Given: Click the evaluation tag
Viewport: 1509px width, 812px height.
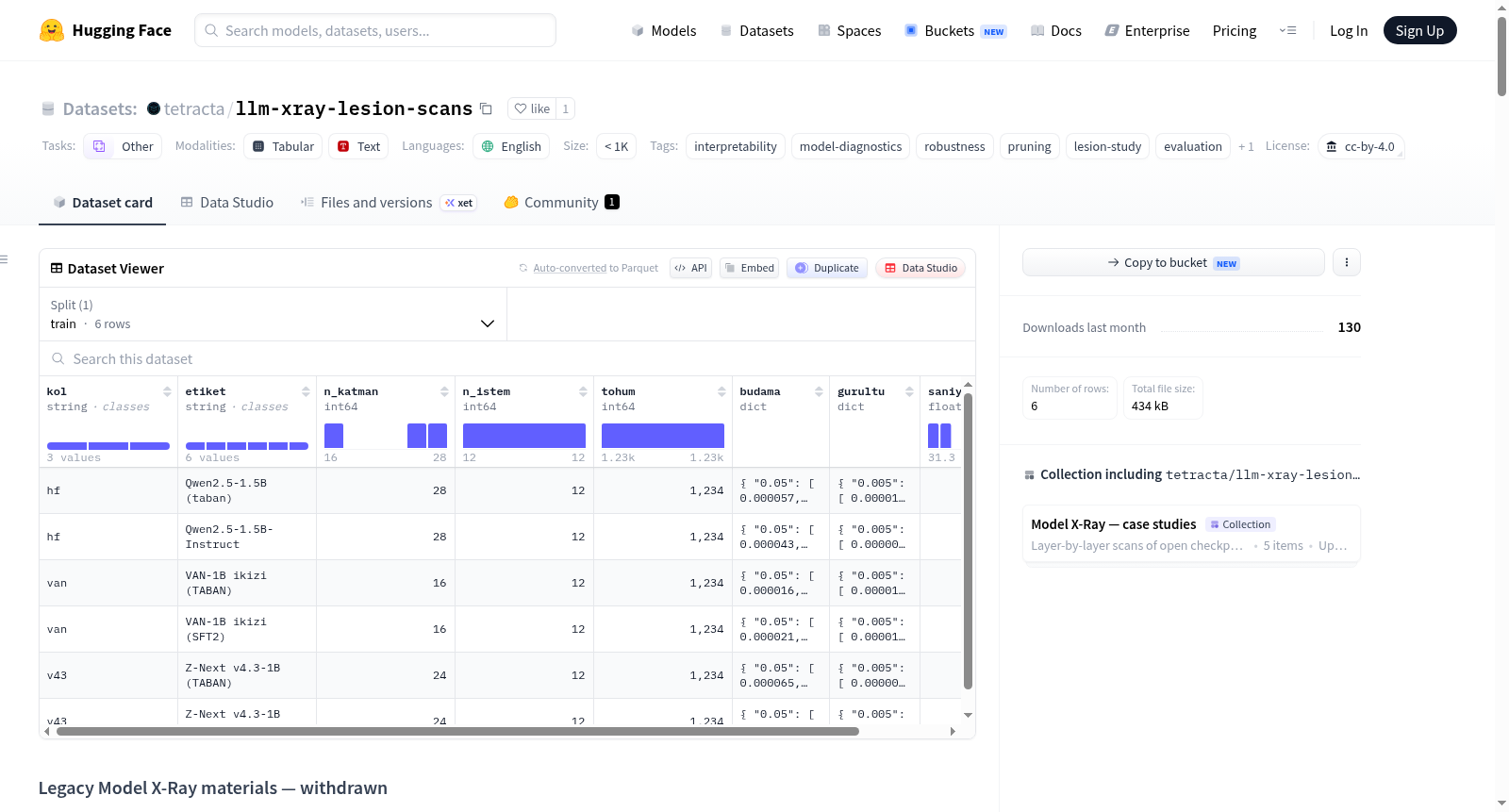Looking at the screenshot, I should point(1193,146).
